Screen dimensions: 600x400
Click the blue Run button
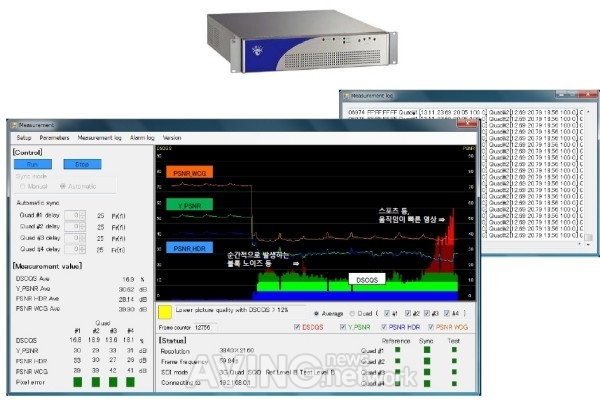point(33,164)
